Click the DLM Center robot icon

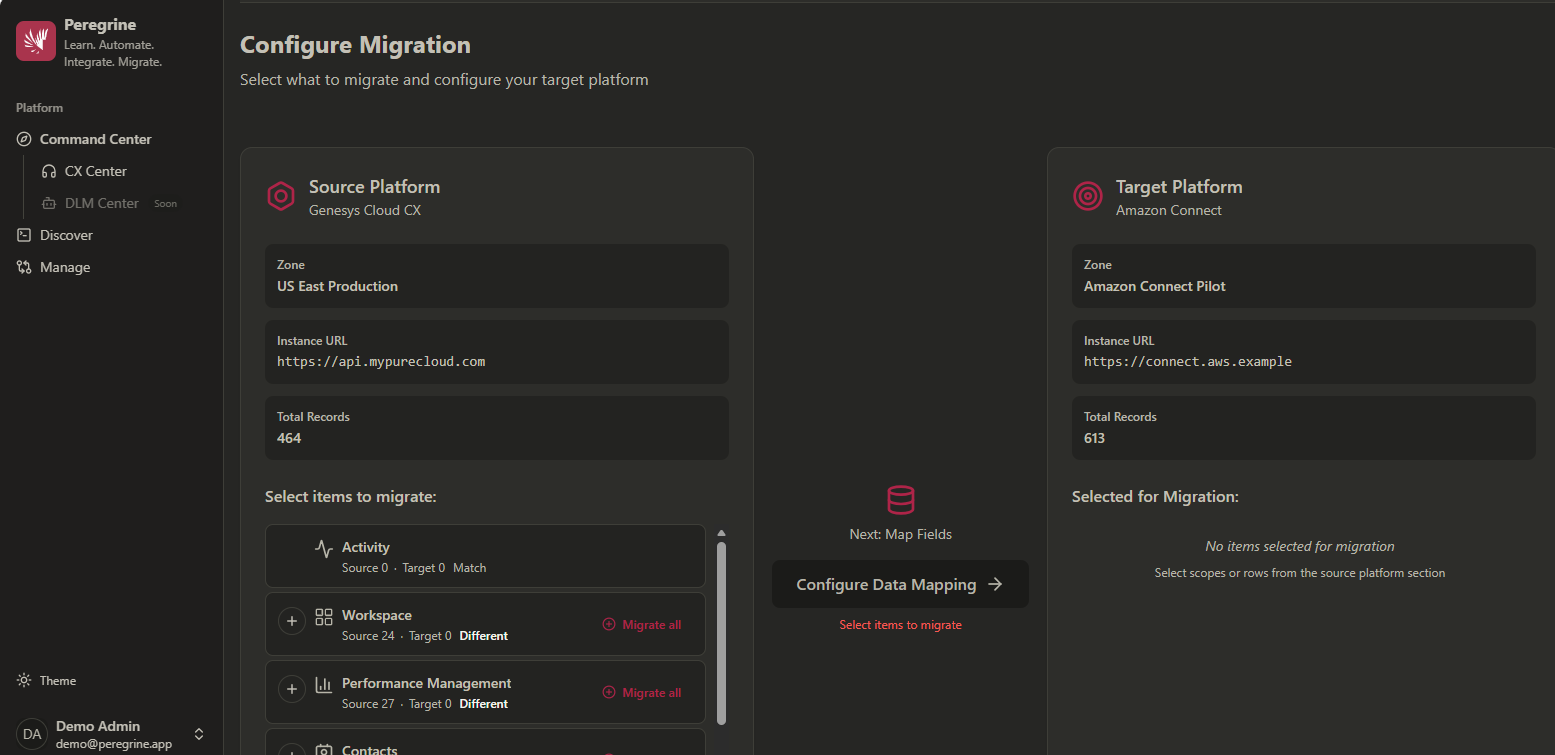click(49, 203)
